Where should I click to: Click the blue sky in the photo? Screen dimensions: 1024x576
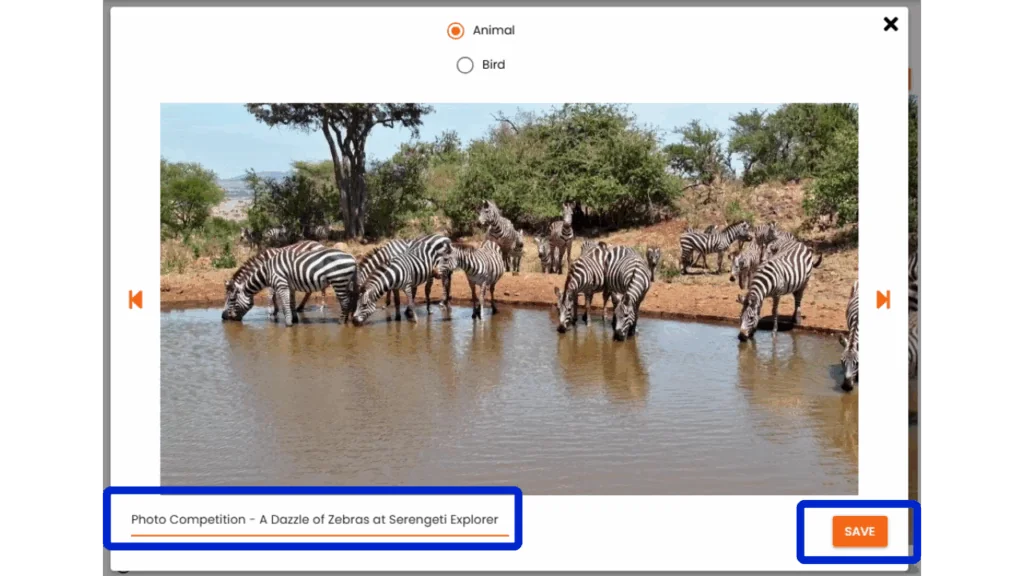coord(210,135)
